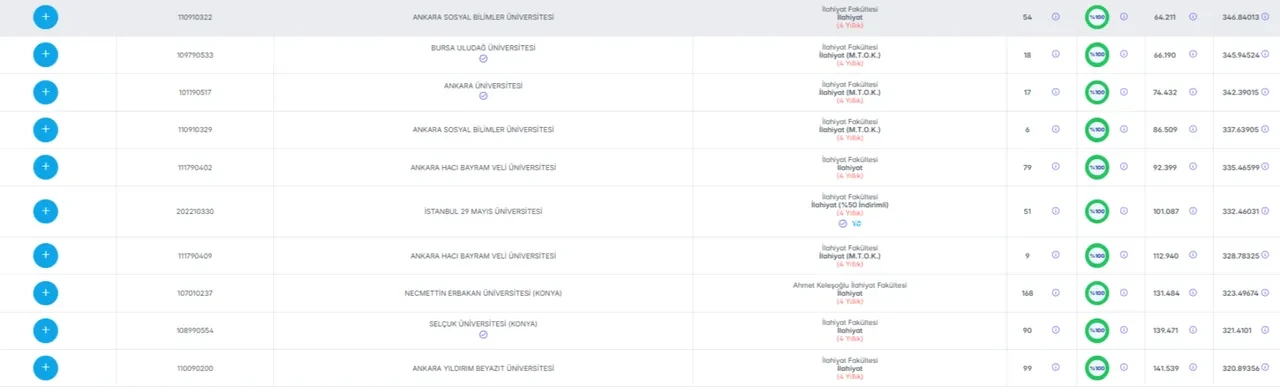The width and height of the screenshot is (1280, 387).
Task: Click verified badge under Selçuk Üniversitesi (Konya)
Action: click(483, 335)
